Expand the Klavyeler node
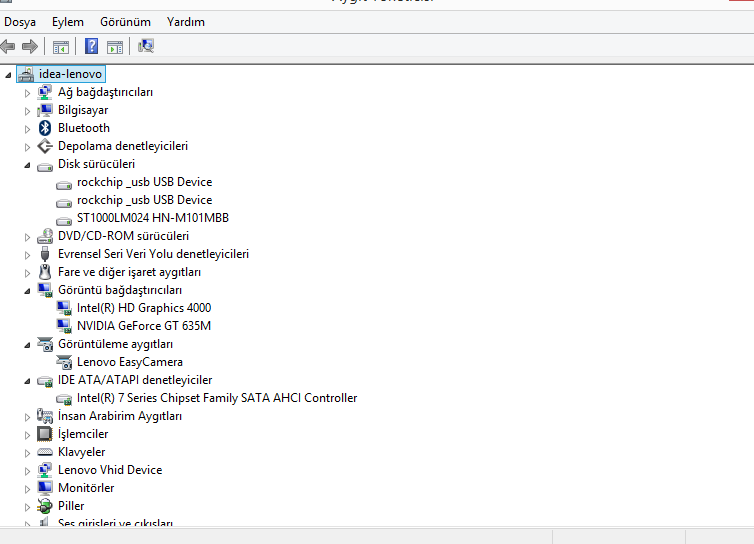754x544 pixels. pyautogui.click(x=27, y=453)
